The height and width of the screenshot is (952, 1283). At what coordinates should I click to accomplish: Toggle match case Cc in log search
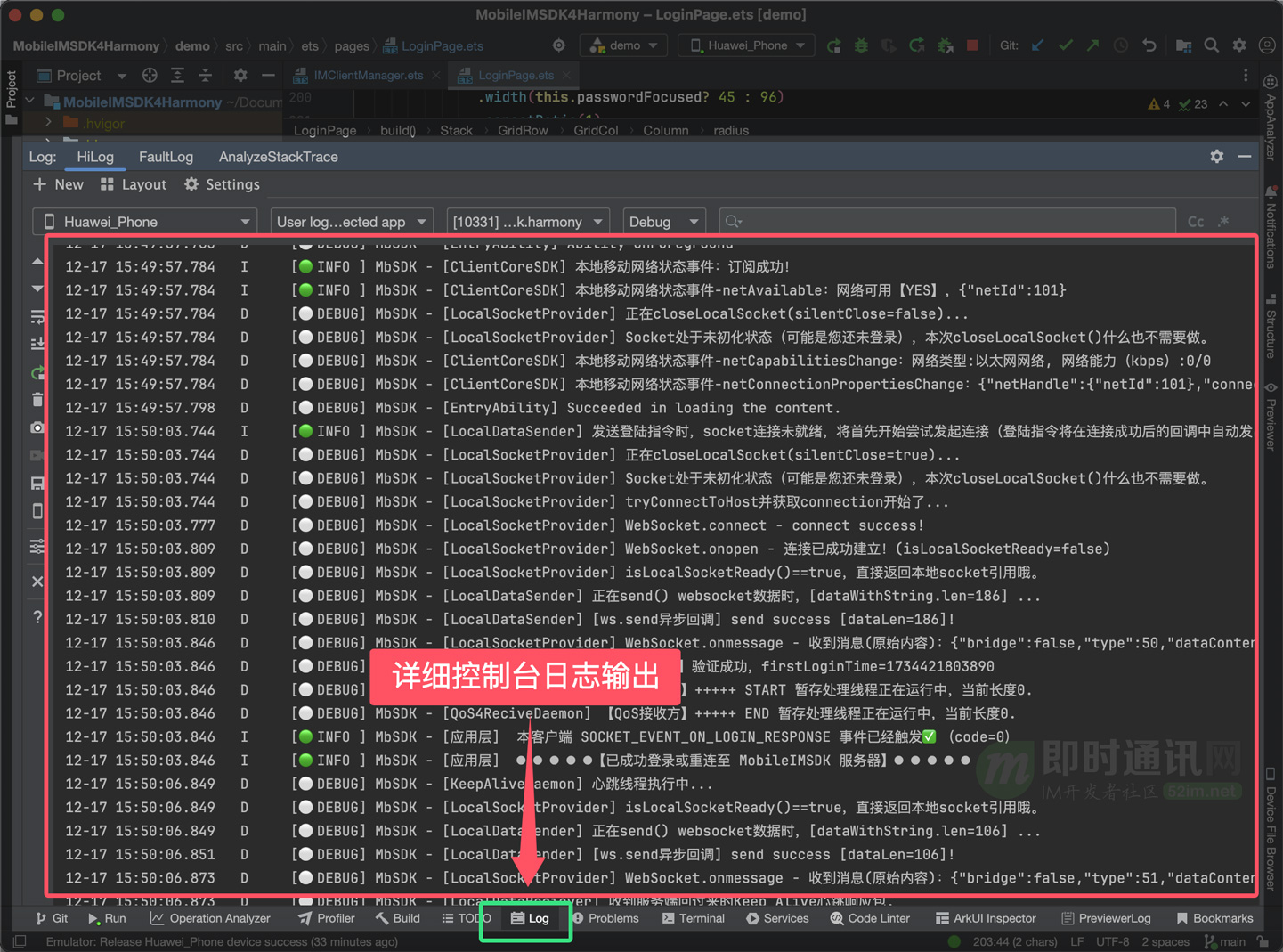coord(1195,222)
